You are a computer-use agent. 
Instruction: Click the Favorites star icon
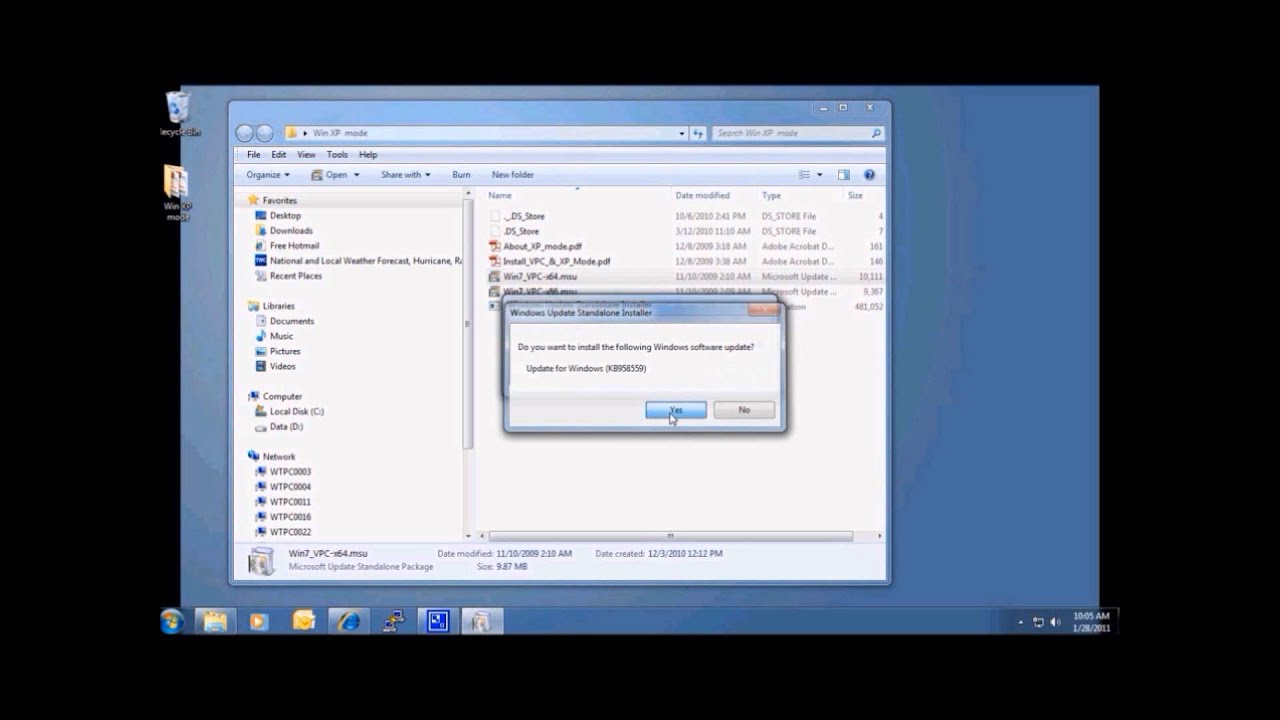pyautogui.click(x=254, y=200)
